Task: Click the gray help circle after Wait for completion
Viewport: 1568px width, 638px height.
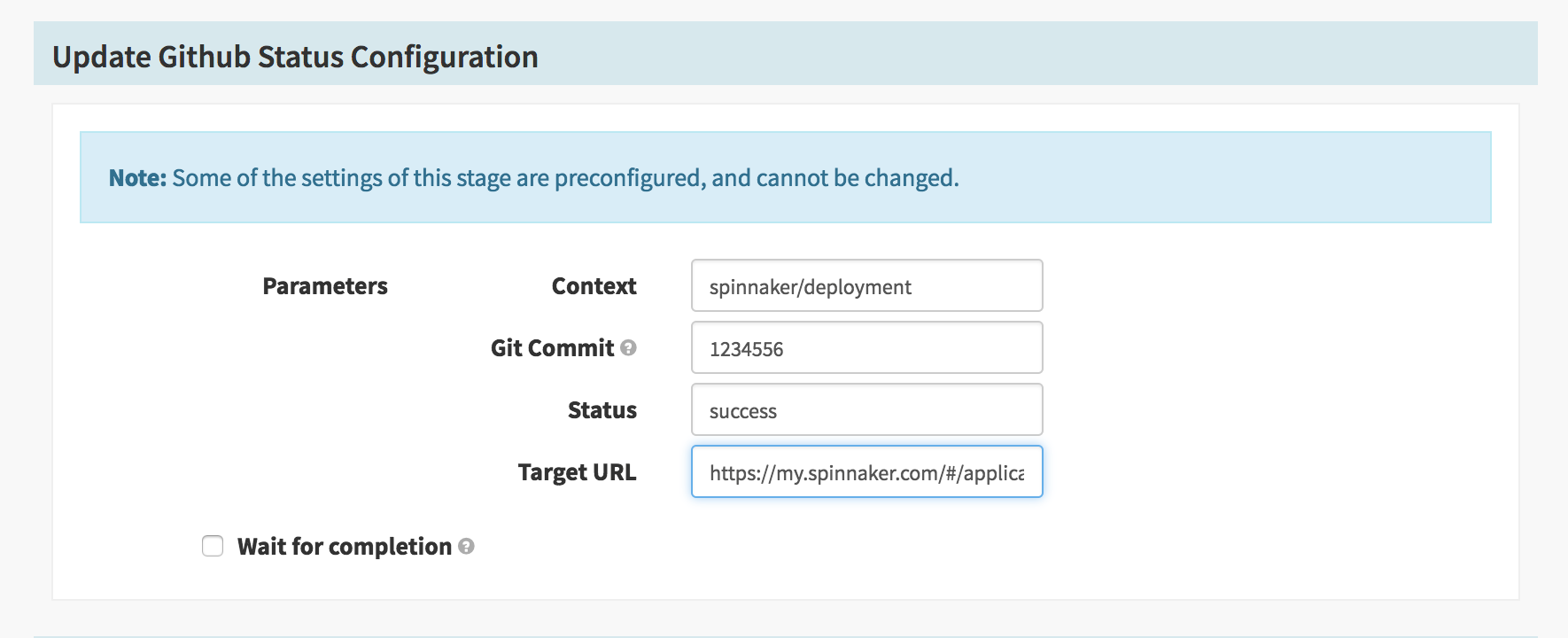Action: 468,548
